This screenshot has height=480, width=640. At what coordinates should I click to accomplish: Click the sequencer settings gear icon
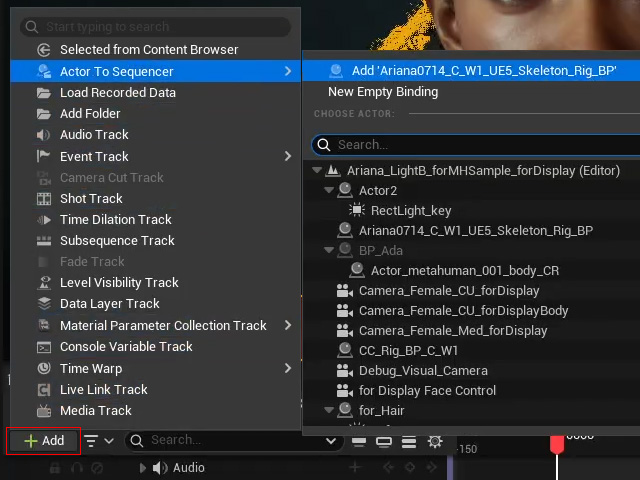pyautogui.click(x=435, y=441)
